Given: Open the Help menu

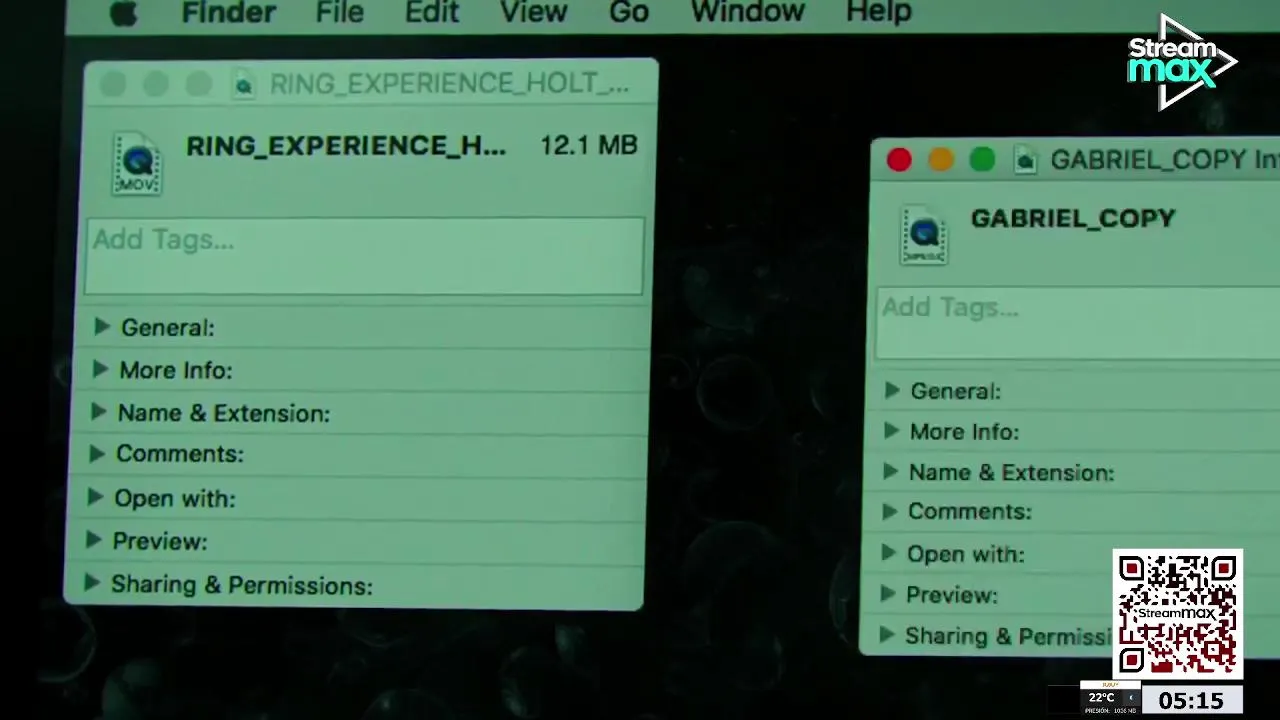Looking at the screenshot, I should [x=879, y=13].
